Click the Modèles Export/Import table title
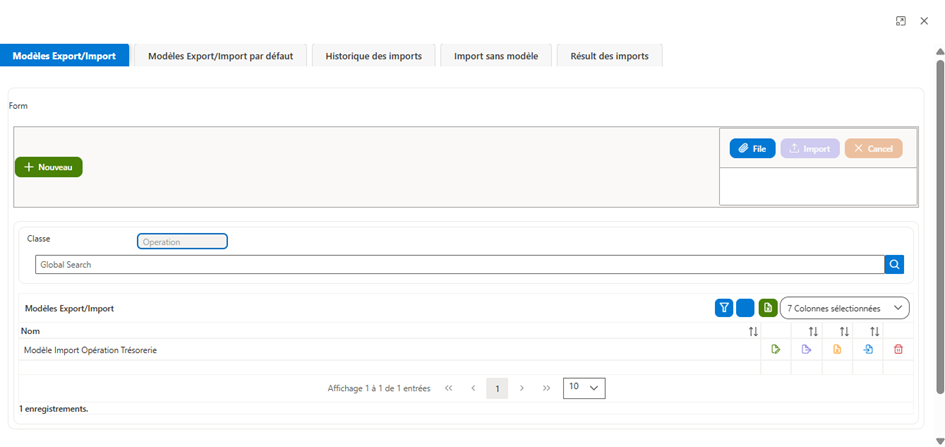945x447 pixels. [x=69, y=308]
